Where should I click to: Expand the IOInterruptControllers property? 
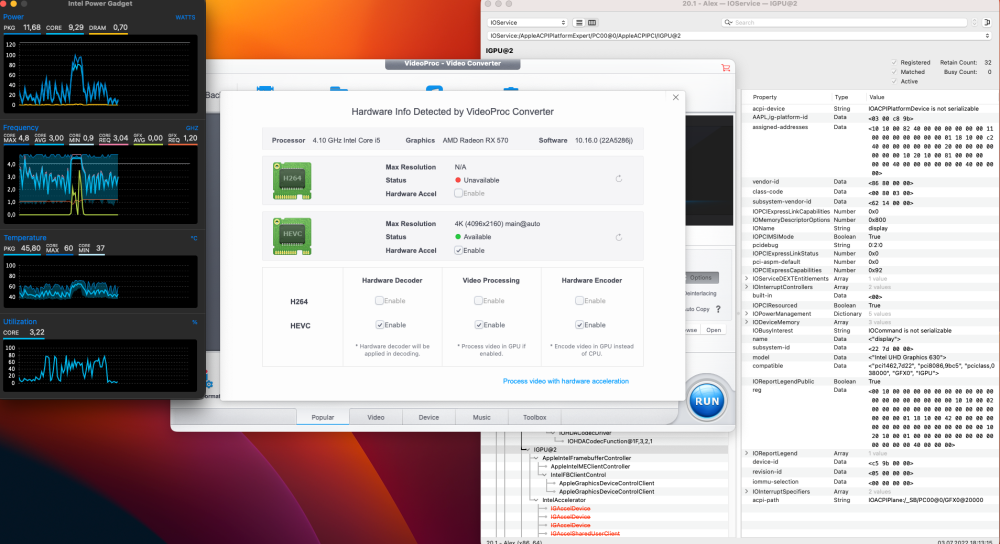(x=746, y=287)
